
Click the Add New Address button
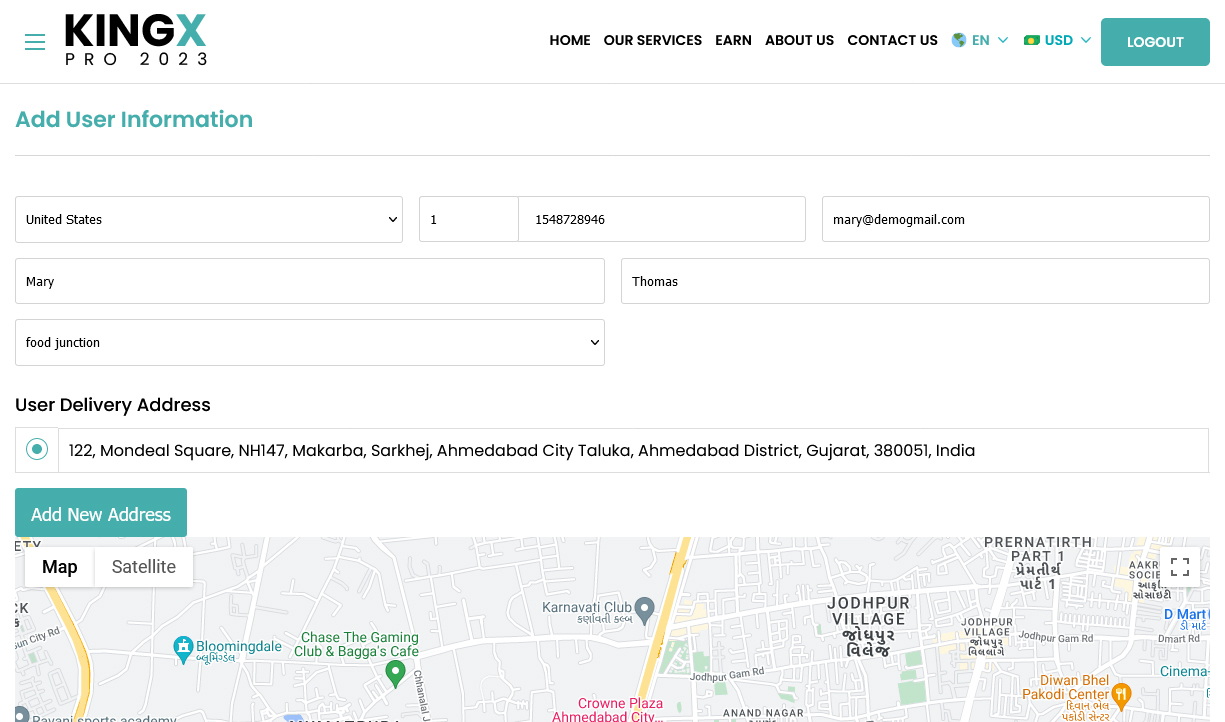(101, 514)
